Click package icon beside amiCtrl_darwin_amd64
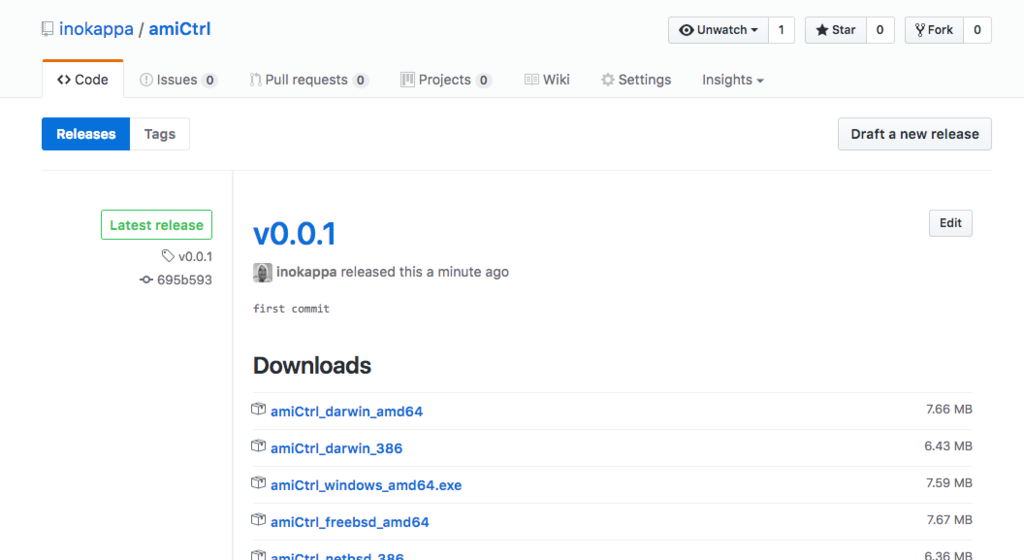Screen dimensions: 1024x560 click(259, 409)
